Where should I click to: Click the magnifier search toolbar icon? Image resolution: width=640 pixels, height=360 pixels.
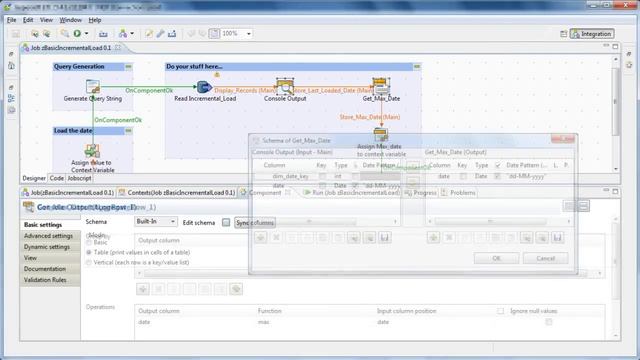click(x=64, y=33)
